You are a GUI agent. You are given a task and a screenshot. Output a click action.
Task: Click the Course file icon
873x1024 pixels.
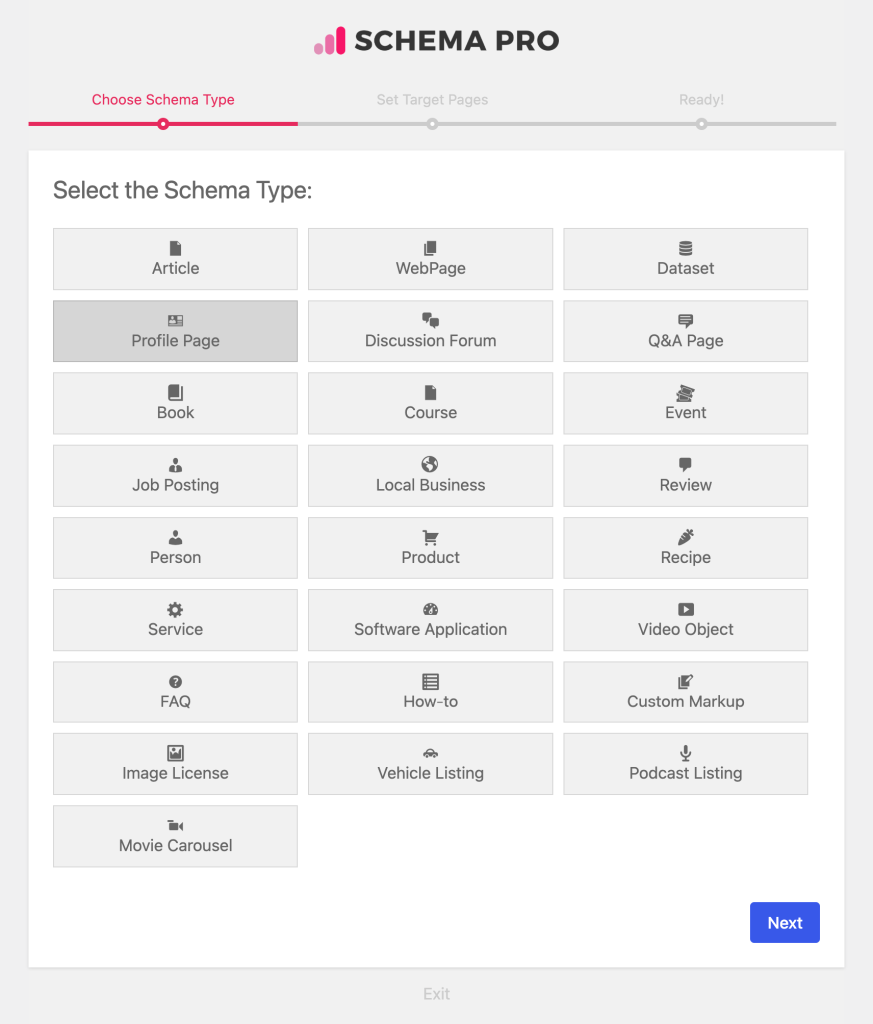[x=430, y=392]
